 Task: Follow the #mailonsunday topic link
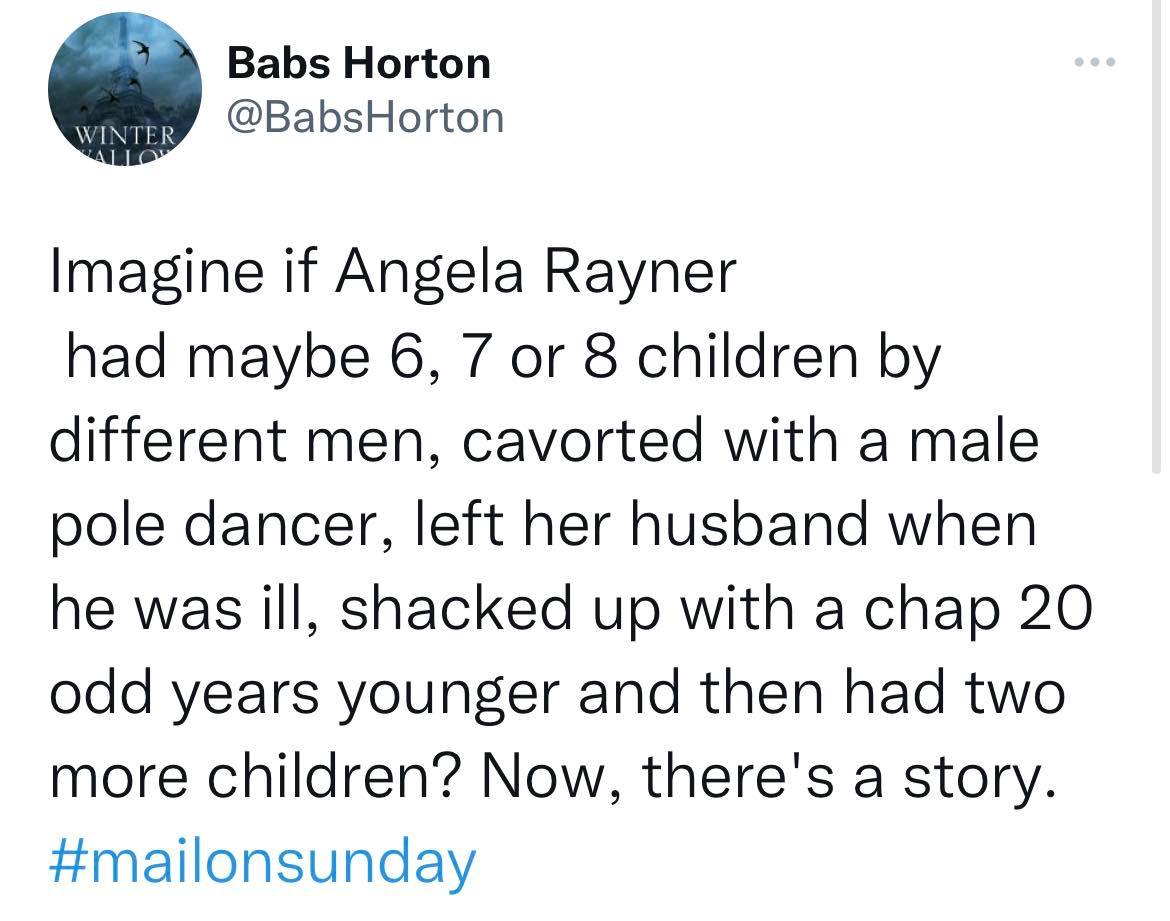click(263, 856)
